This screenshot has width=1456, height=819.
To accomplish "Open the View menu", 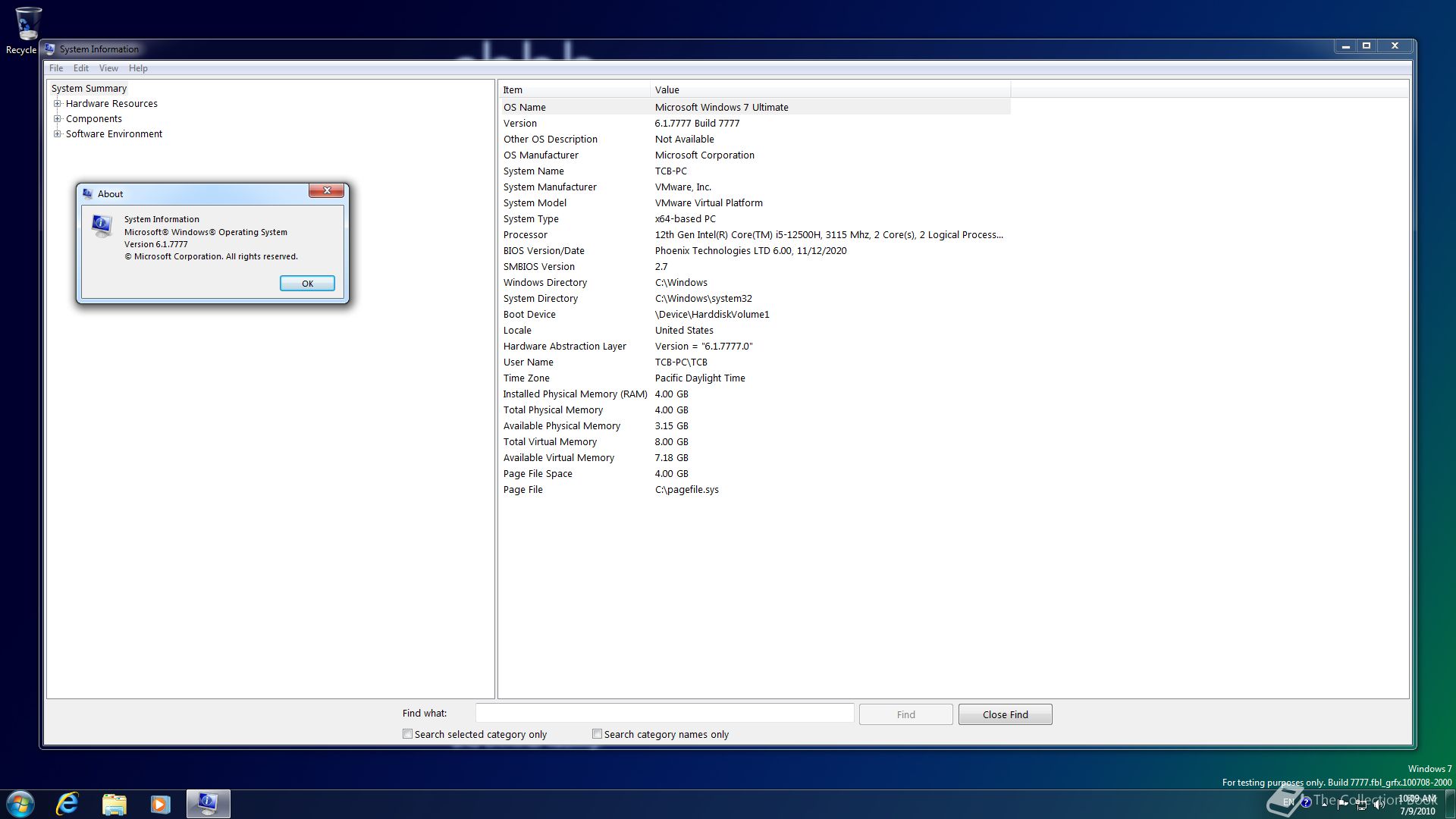I will 108,68.
